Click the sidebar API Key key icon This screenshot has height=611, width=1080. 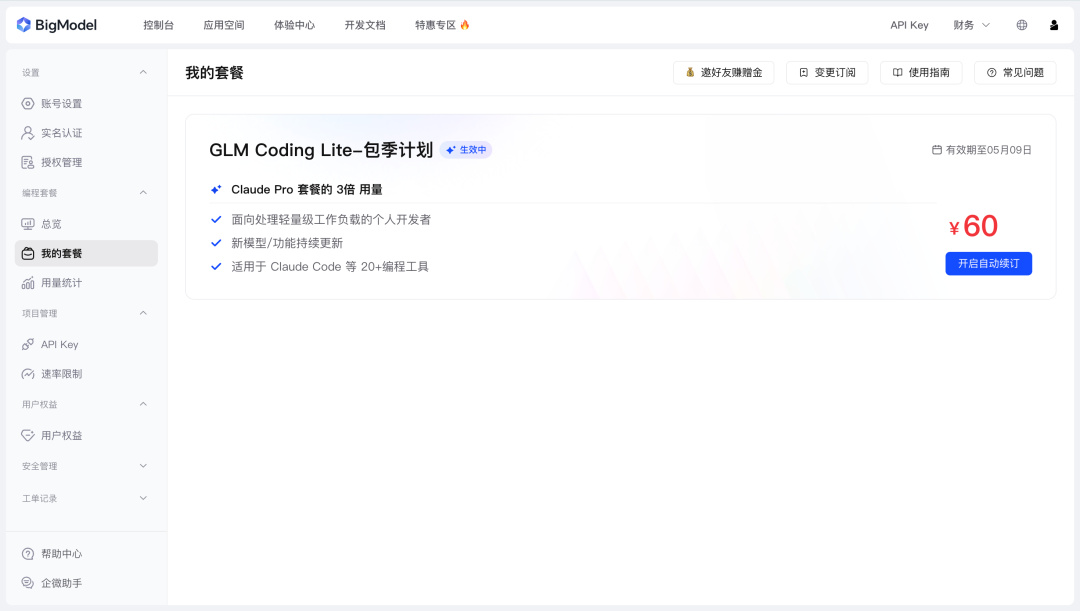click(x=28, y=344)
